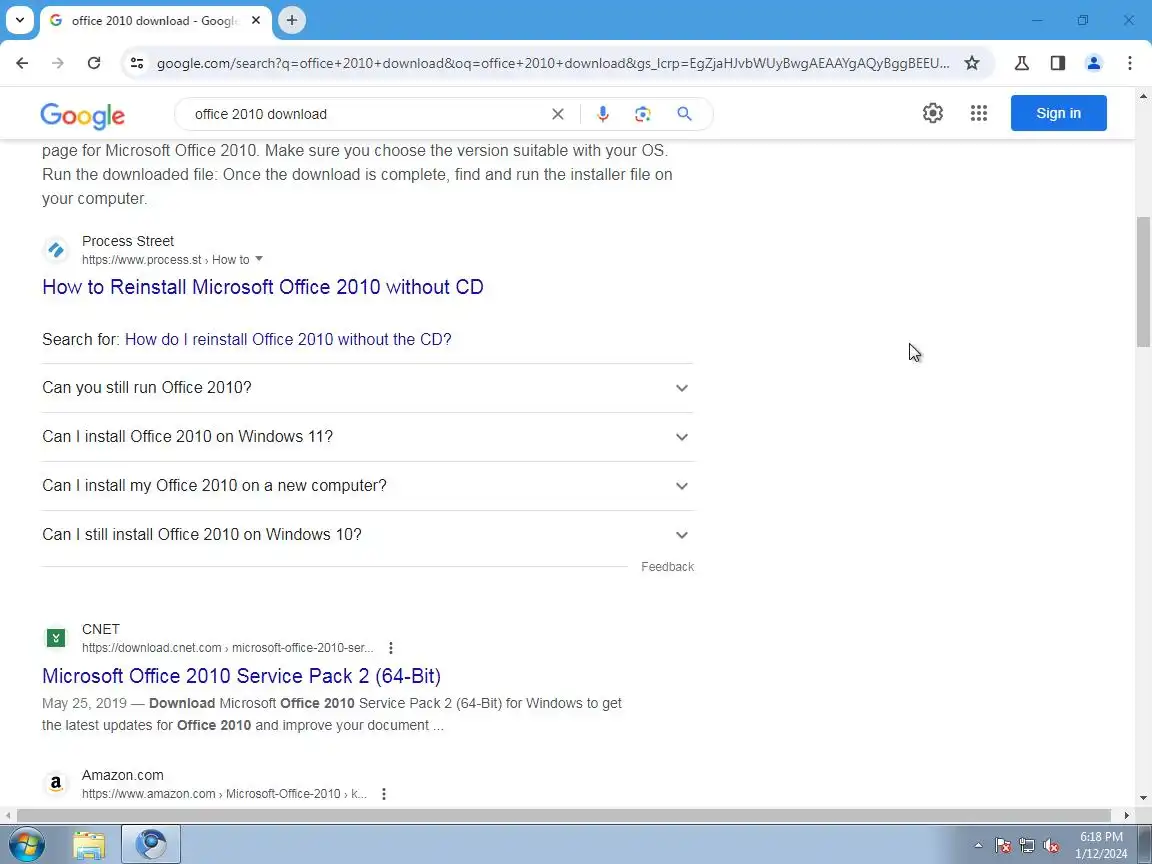This screenshot has width=1152, height=864.
Task: Click the scroll down arrow
Action: (x=1143, y=799)
